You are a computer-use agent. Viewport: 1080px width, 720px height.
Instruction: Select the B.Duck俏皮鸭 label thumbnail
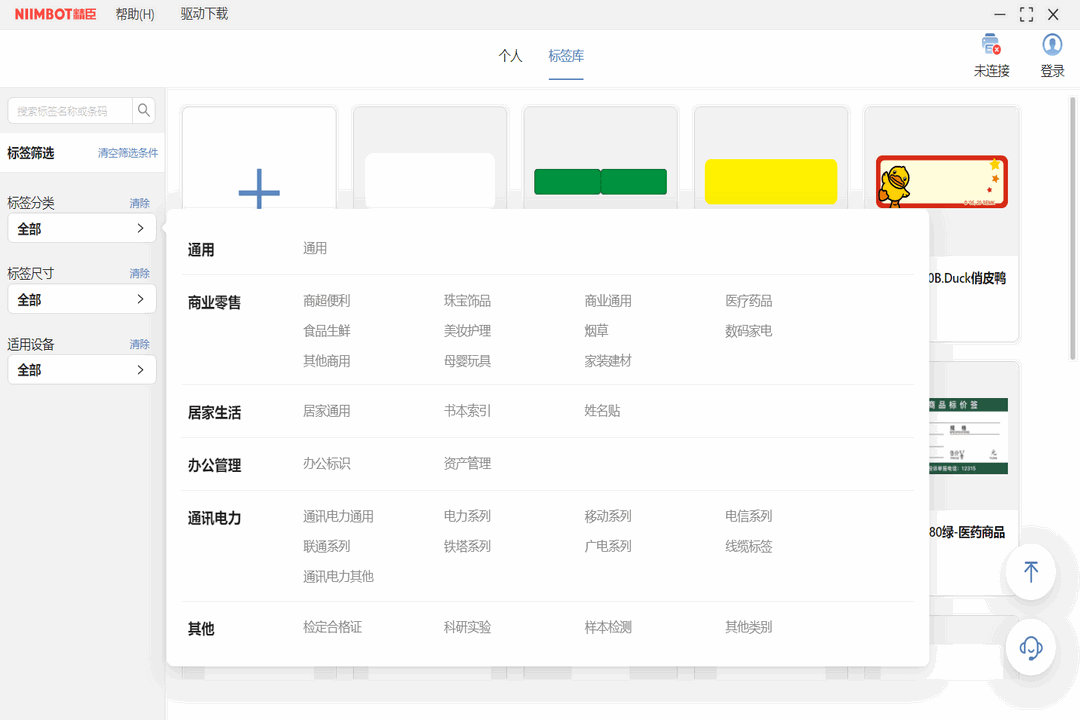941,181
